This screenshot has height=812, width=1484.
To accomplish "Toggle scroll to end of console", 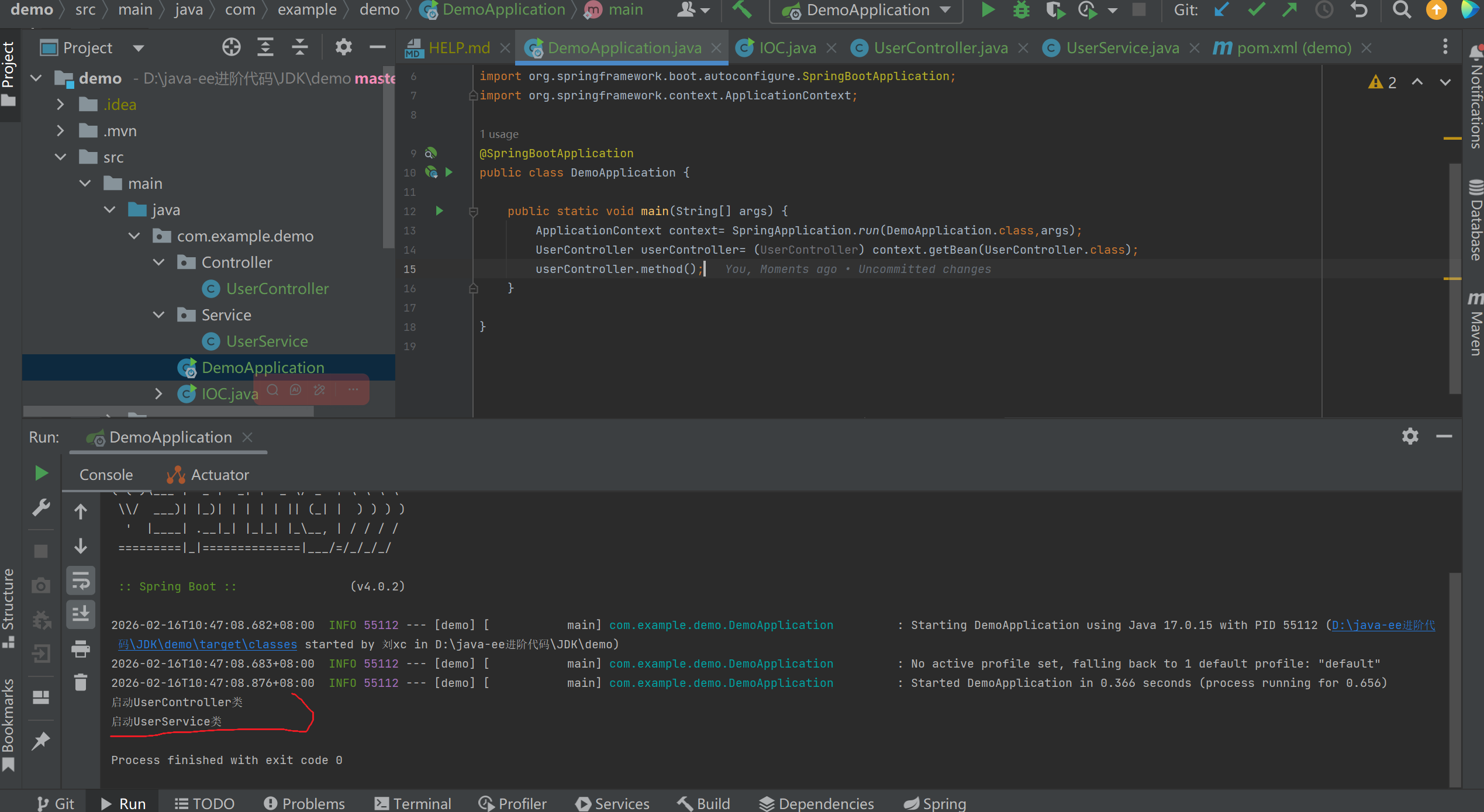I will 81,614.
